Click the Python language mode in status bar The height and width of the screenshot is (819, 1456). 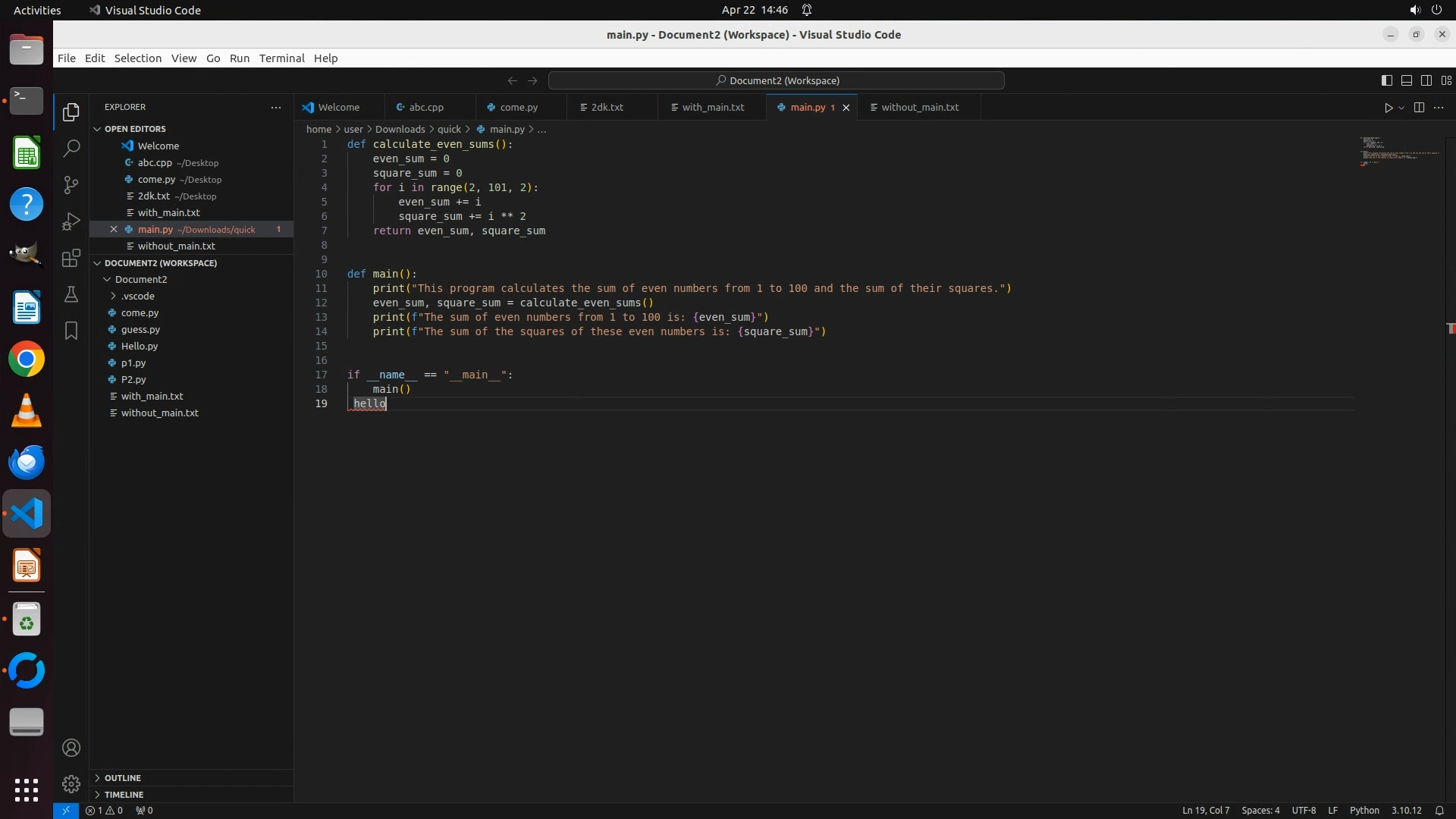click(x=1363, y=810)
